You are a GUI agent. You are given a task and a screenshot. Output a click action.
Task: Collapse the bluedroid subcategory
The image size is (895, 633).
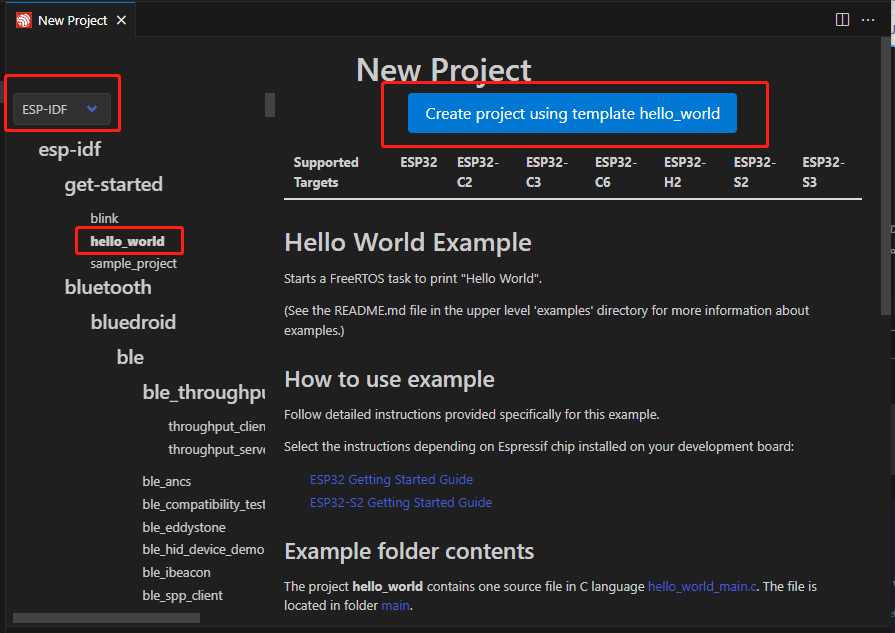(x=133, y=322)
